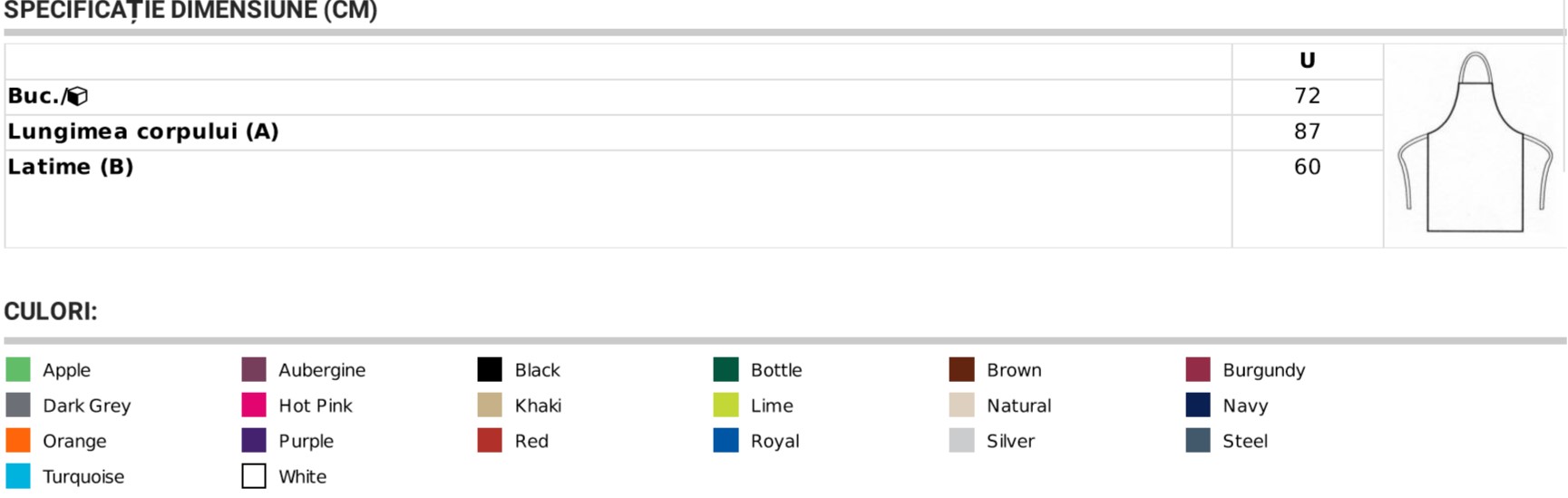Click the Royal color label
The width and height of the screenshot is (1568, 498).
pos(774,442)
